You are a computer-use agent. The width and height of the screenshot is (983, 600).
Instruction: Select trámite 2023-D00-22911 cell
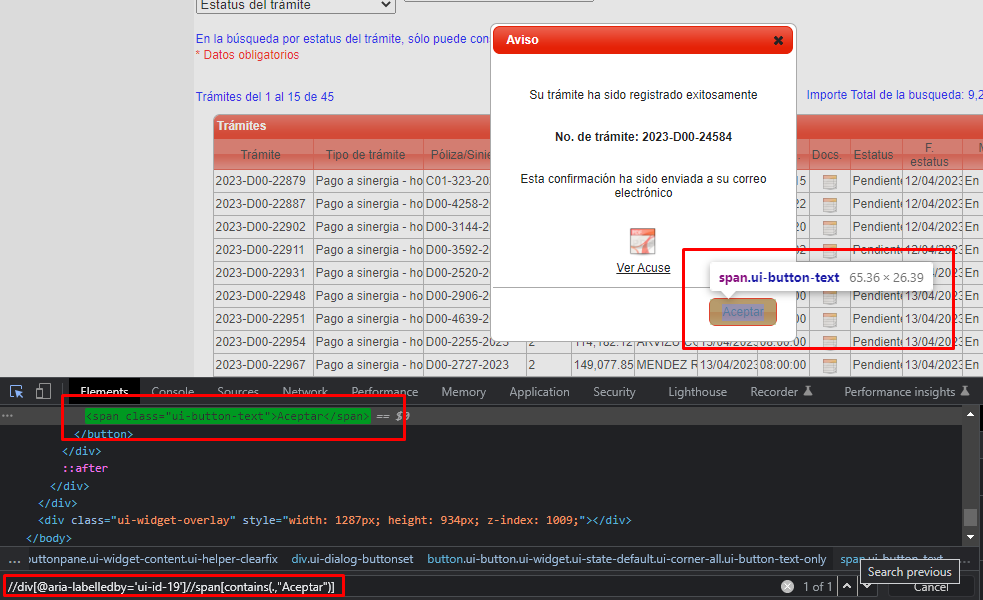[261, 250]
